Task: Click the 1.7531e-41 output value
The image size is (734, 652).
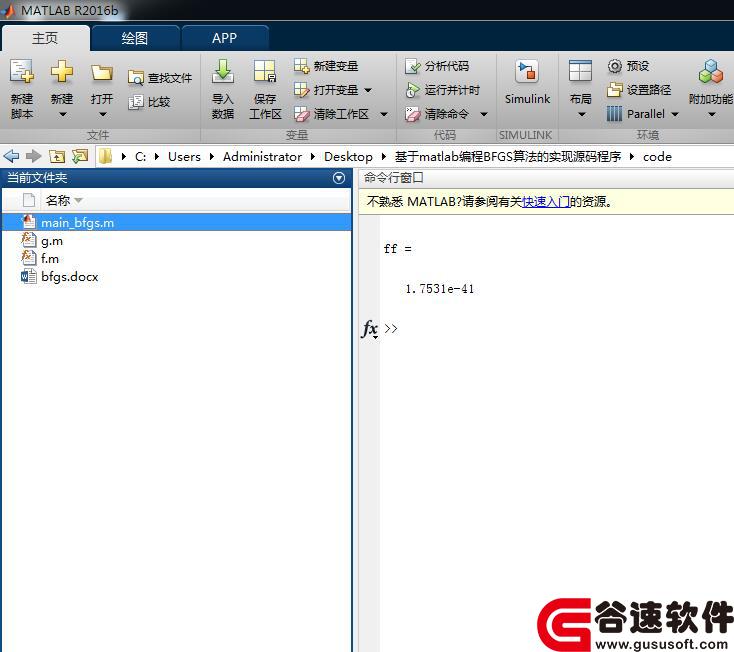Action: click(440, 289)
